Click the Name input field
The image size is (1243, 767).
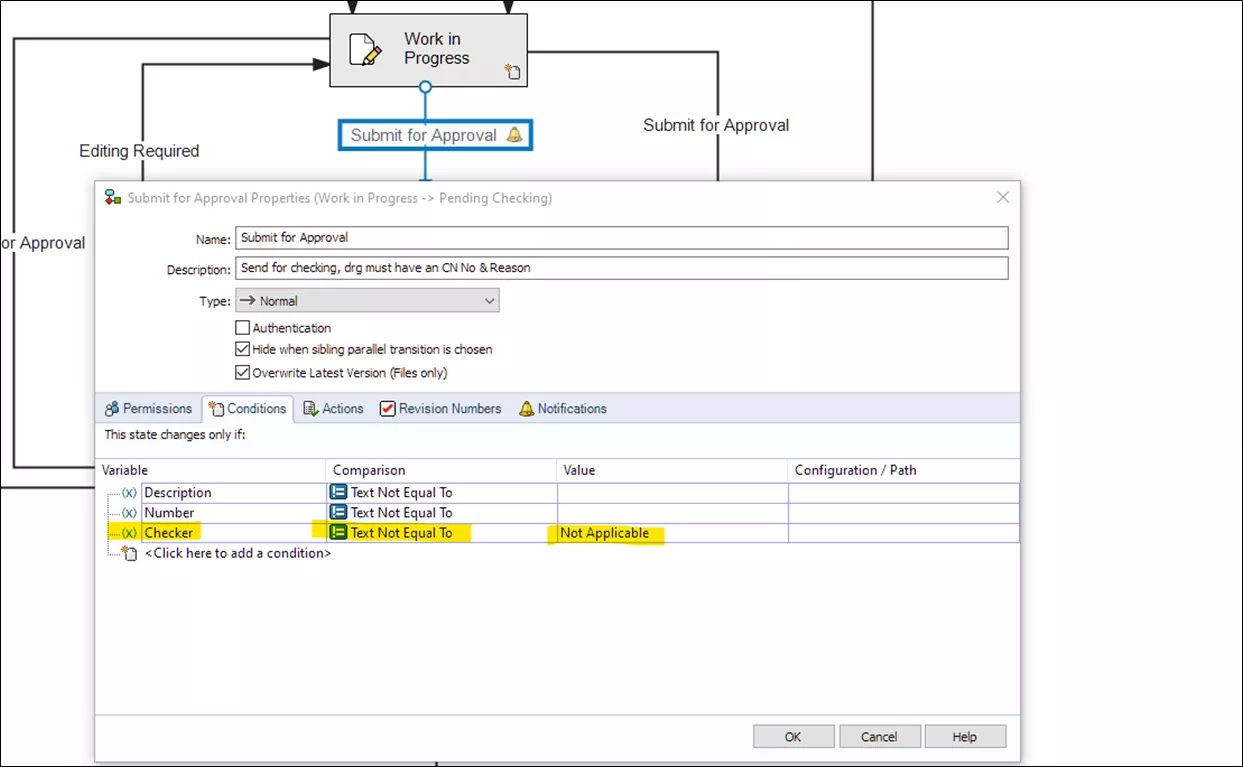[x=621, y=238]
